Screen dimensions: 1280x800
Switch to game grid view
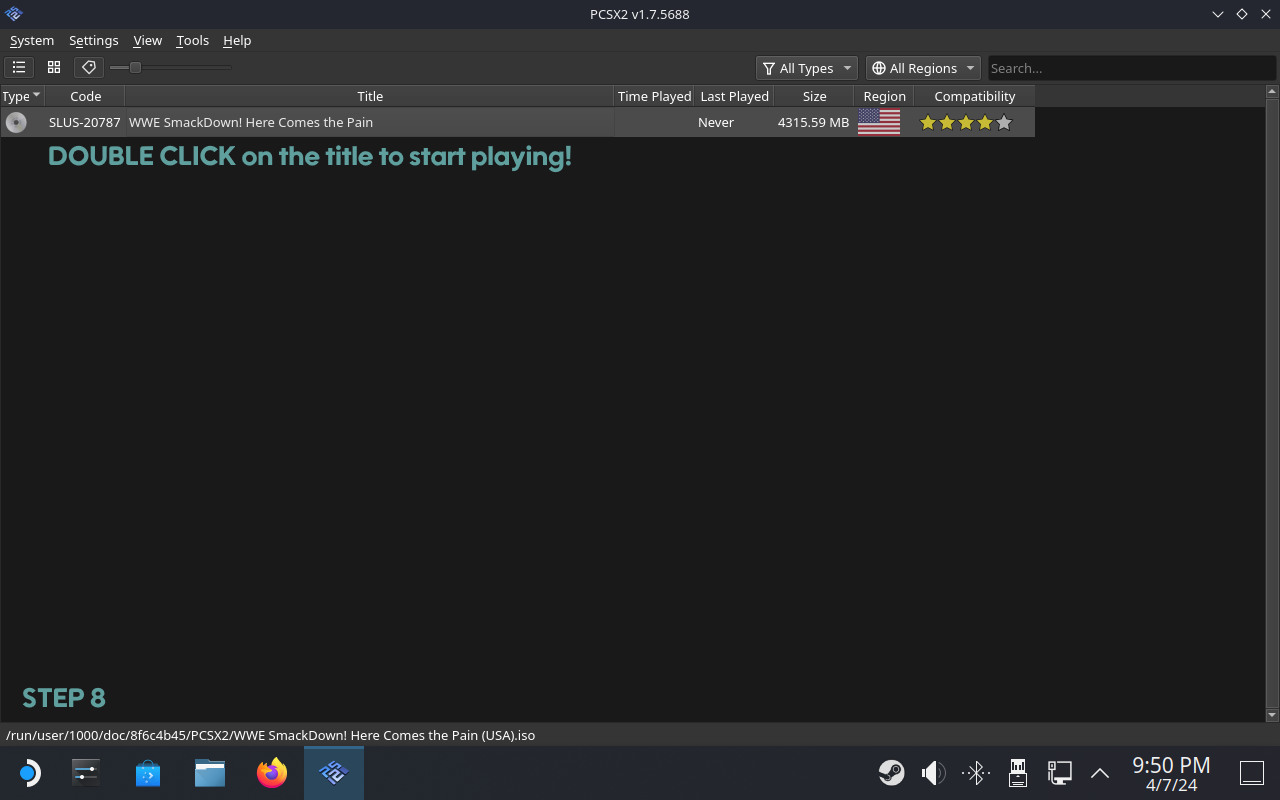click(x=54, y=68)
